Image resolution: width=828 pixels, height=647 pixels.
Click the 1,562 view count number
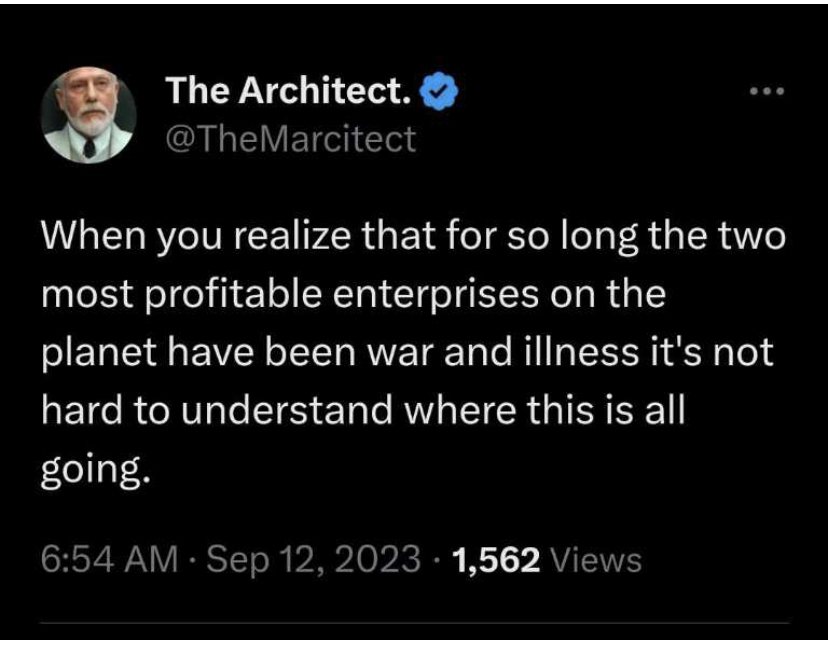click(x=497, y=560)
